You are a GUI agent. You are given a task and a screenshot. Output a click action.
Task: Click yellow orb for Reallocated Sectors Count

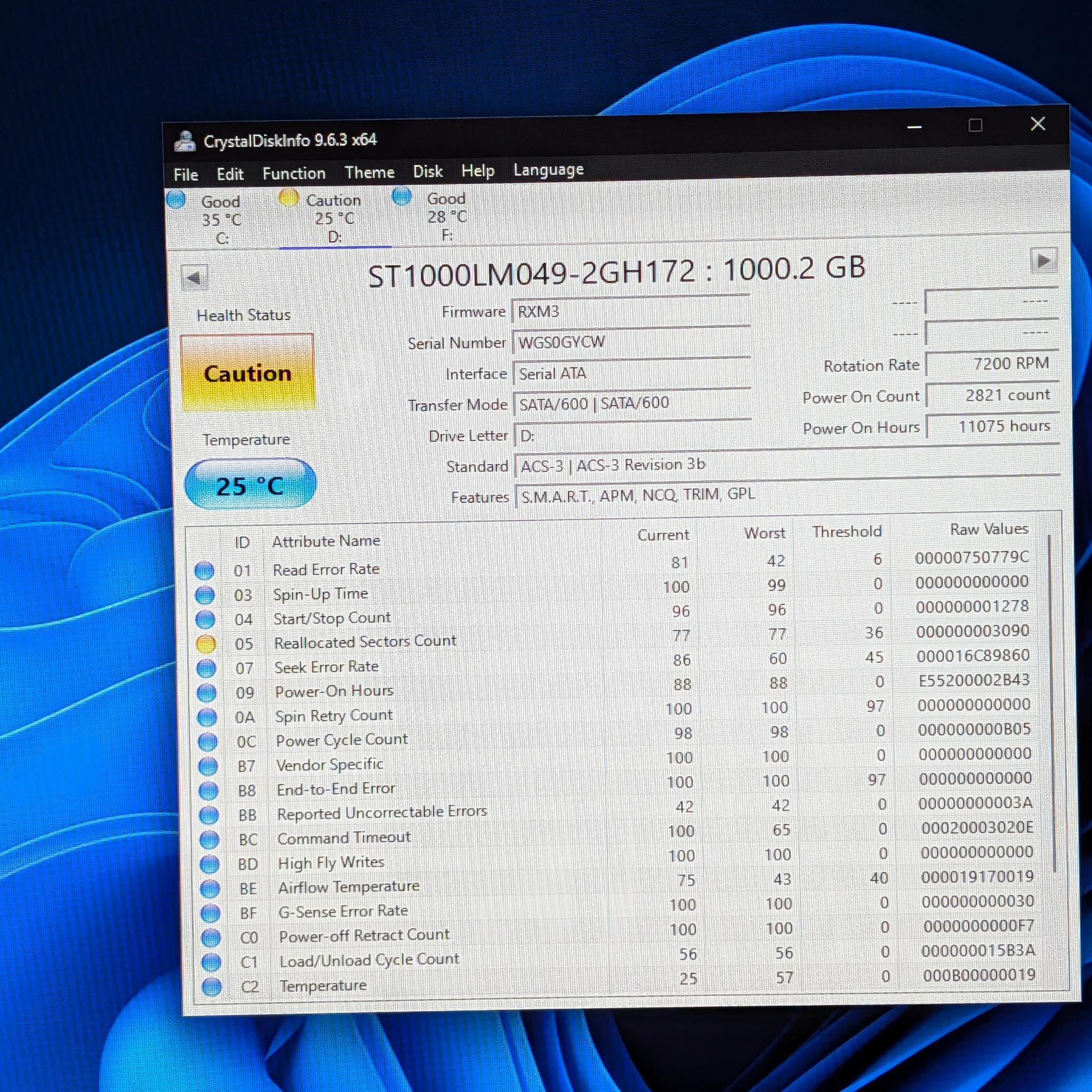[x=206, y=644]
